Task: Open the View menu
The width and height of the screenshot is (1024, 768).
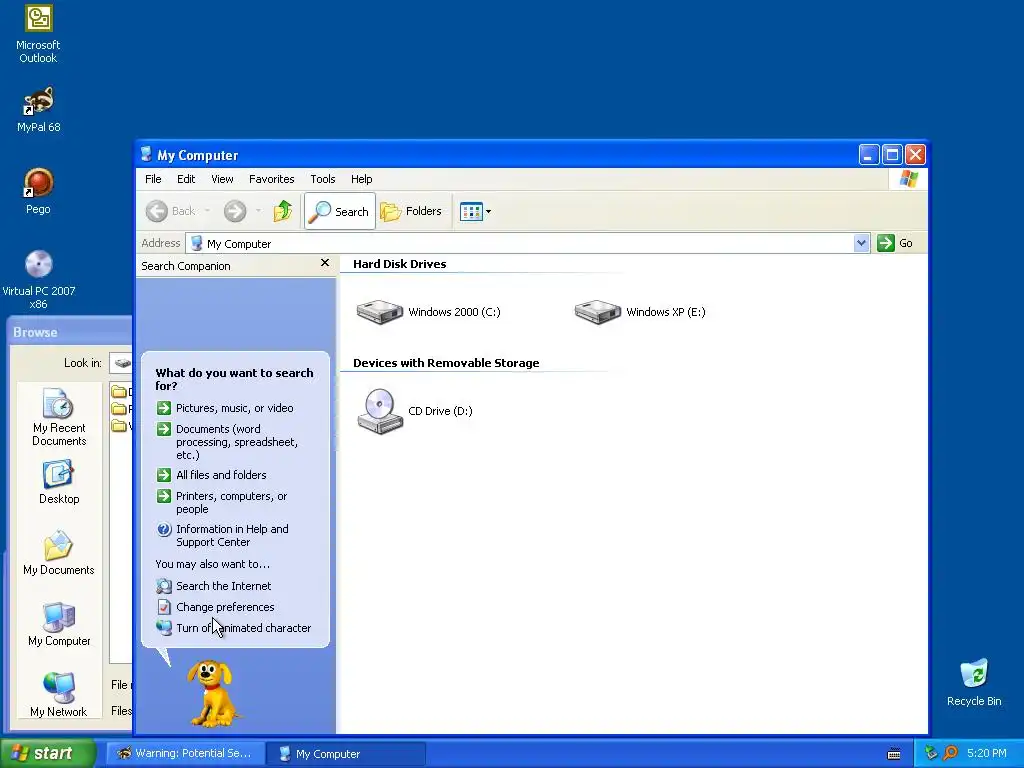Action: coord(222,179)
